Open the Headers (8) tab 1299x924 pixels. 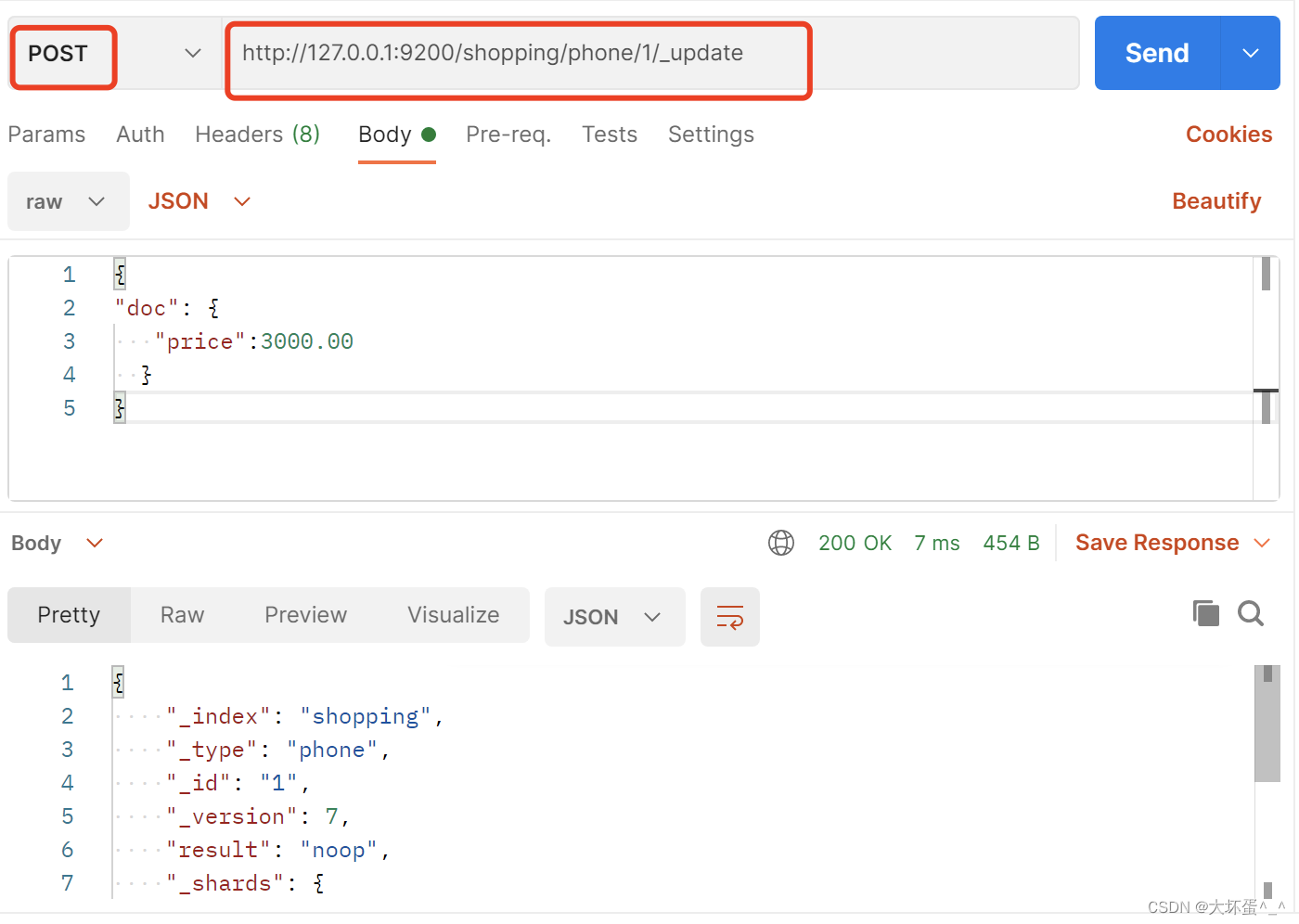tap(257, 135)
